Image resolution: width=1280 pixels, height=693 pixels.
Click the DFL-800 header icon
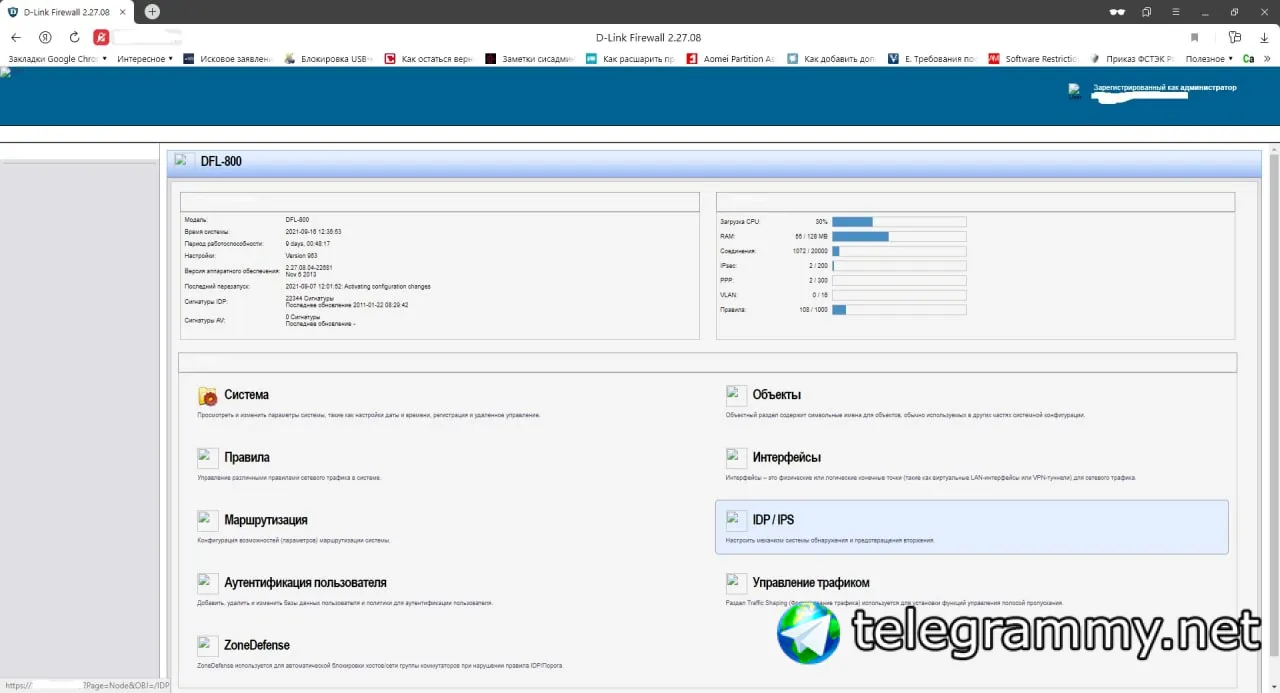tap(183, 160)
